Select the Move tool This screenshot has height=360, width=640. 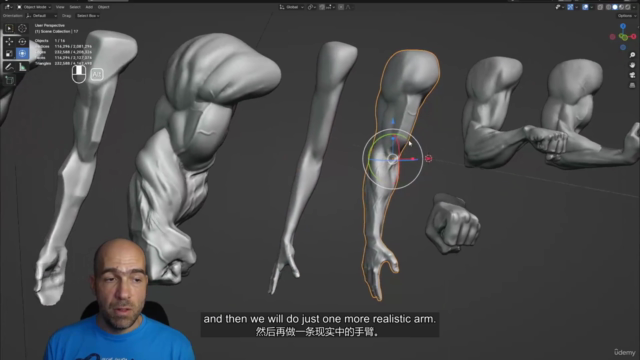9,42
